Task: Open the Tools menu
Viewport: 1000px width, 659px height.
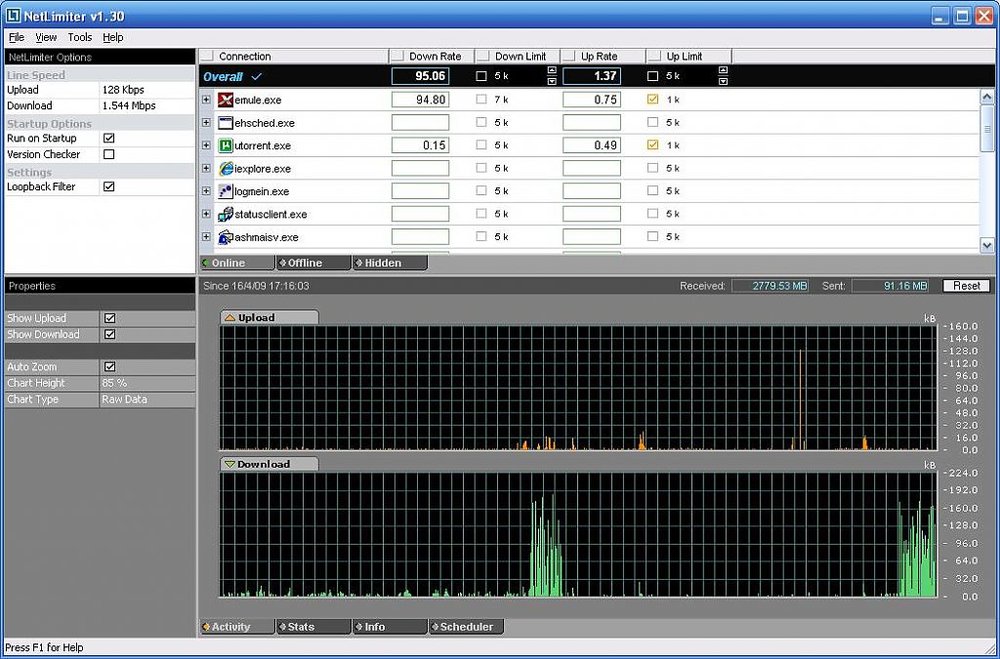Action: (x=80, y=38)
